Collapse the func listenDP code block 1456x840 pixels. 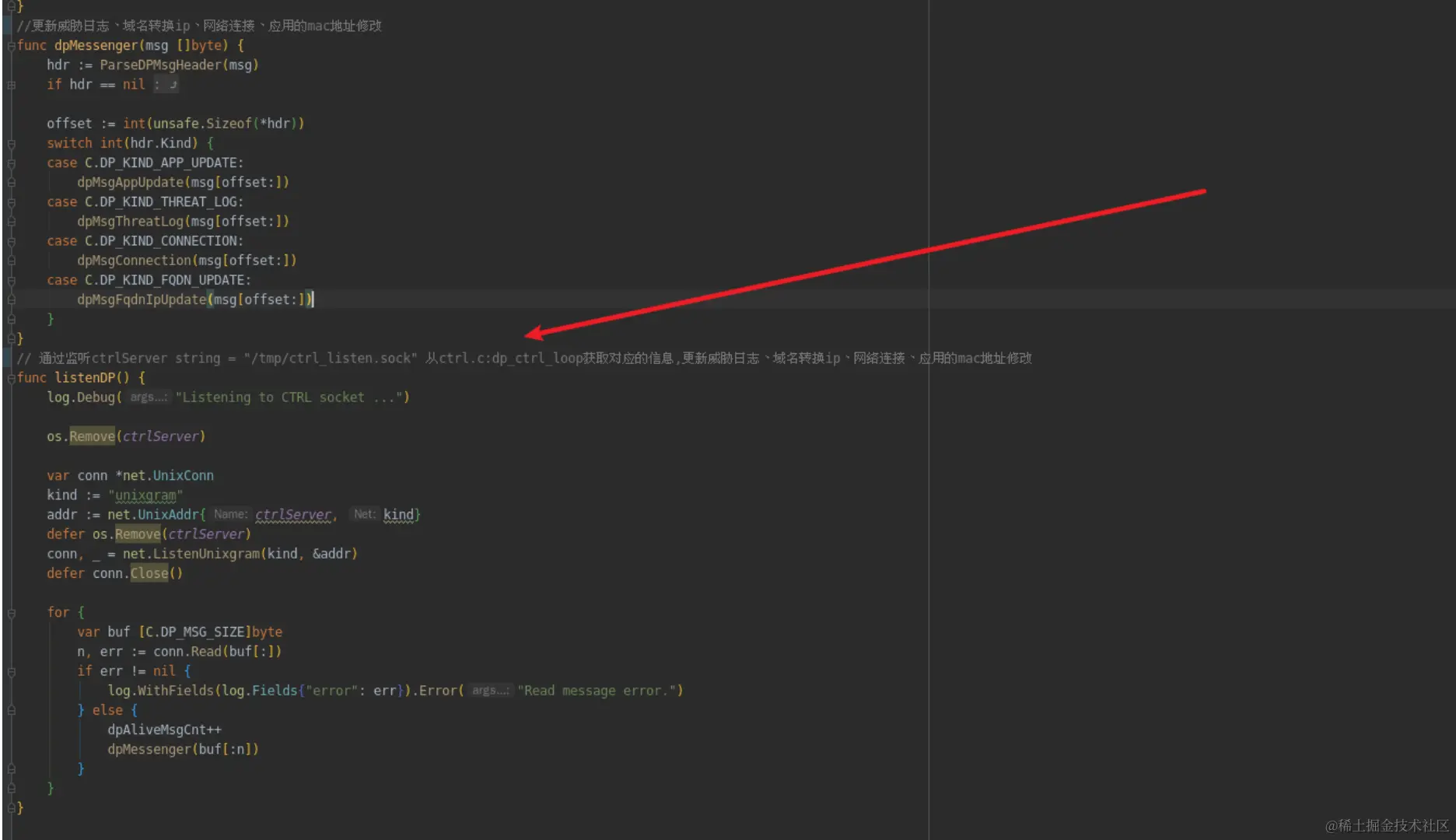[x=11, y=378]
